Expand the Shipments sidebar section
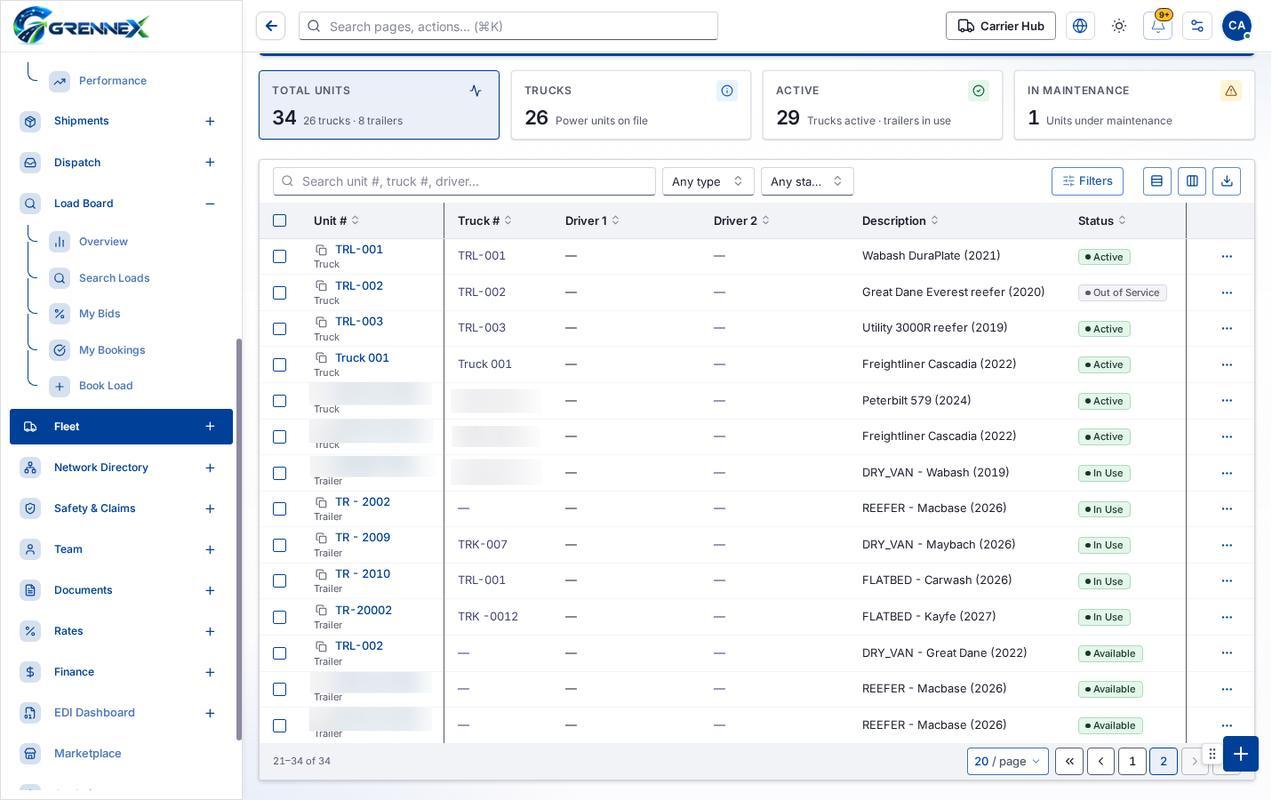 tap(210, 121)
